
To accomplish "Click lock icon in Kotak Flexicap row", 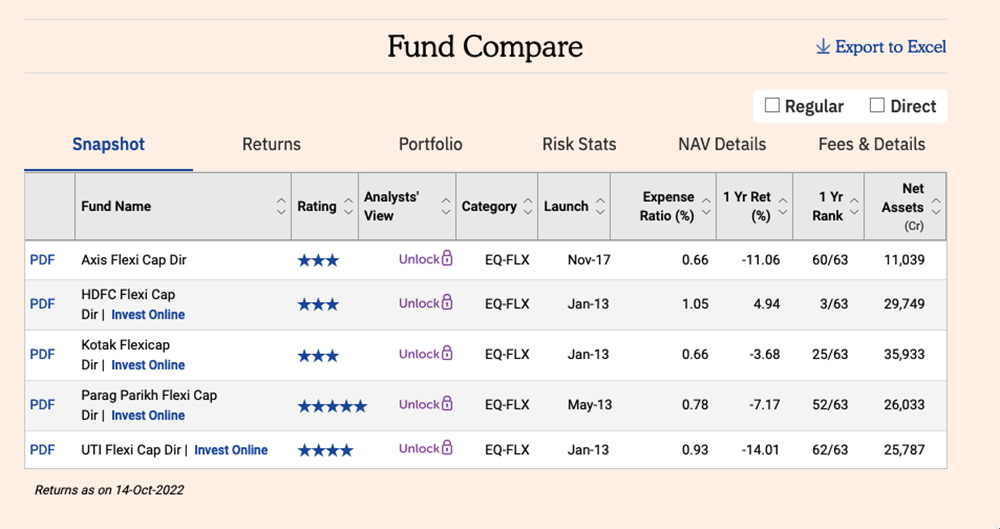I will pyautogui.click(x=446, y=354).
